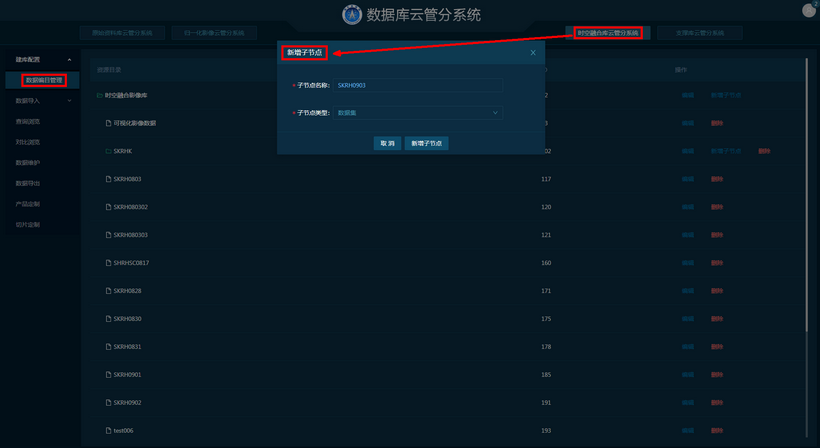Image resolution: width=820 pixels, height=448 pixels.
Task: Click the folder icon beside SKRHK
Action: coord(109,151)
